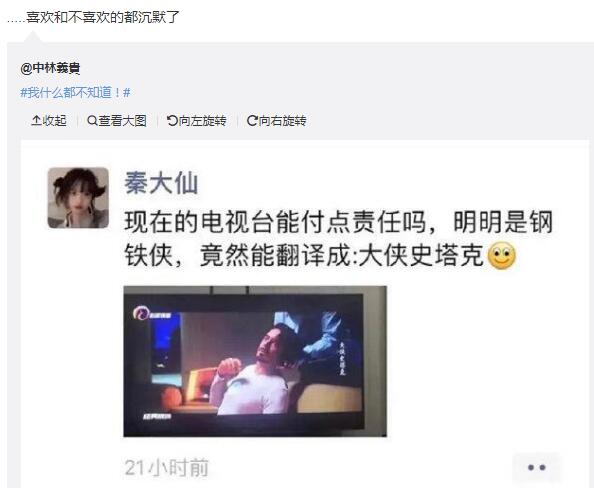Open hashtag #我什么都不知道！# topic

75,92
